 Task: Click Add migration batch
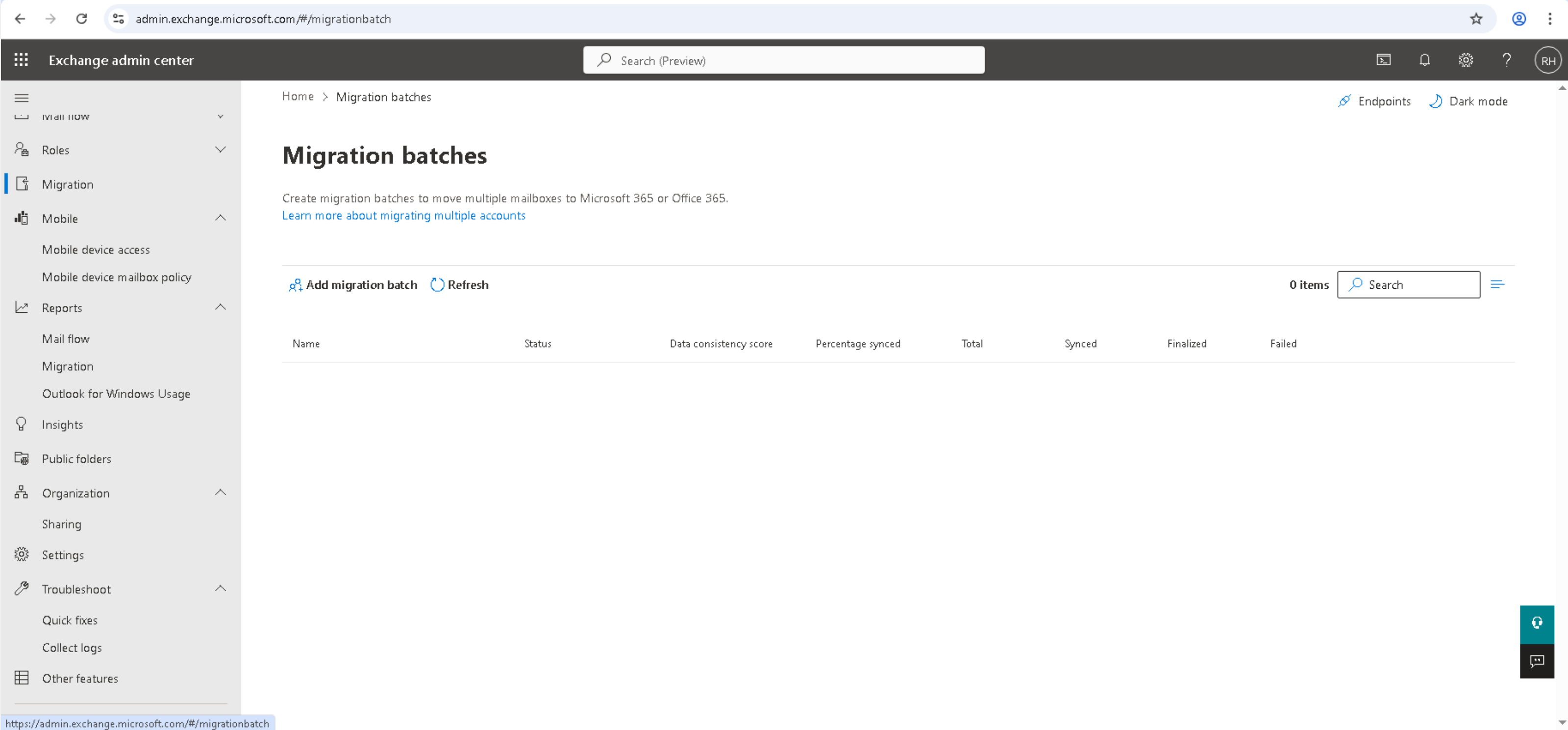click(354, 285)
